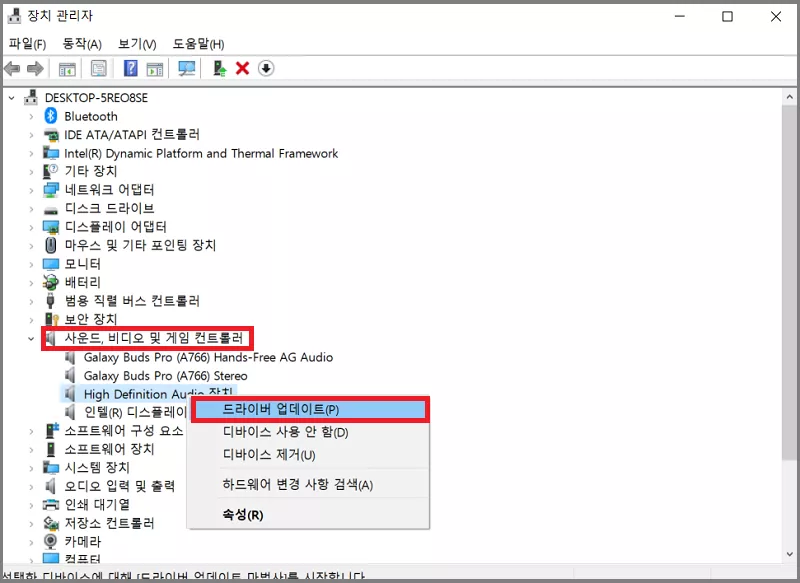Click the Help toolbar icon
Screen dimensions: 800x583
point(129,68)
